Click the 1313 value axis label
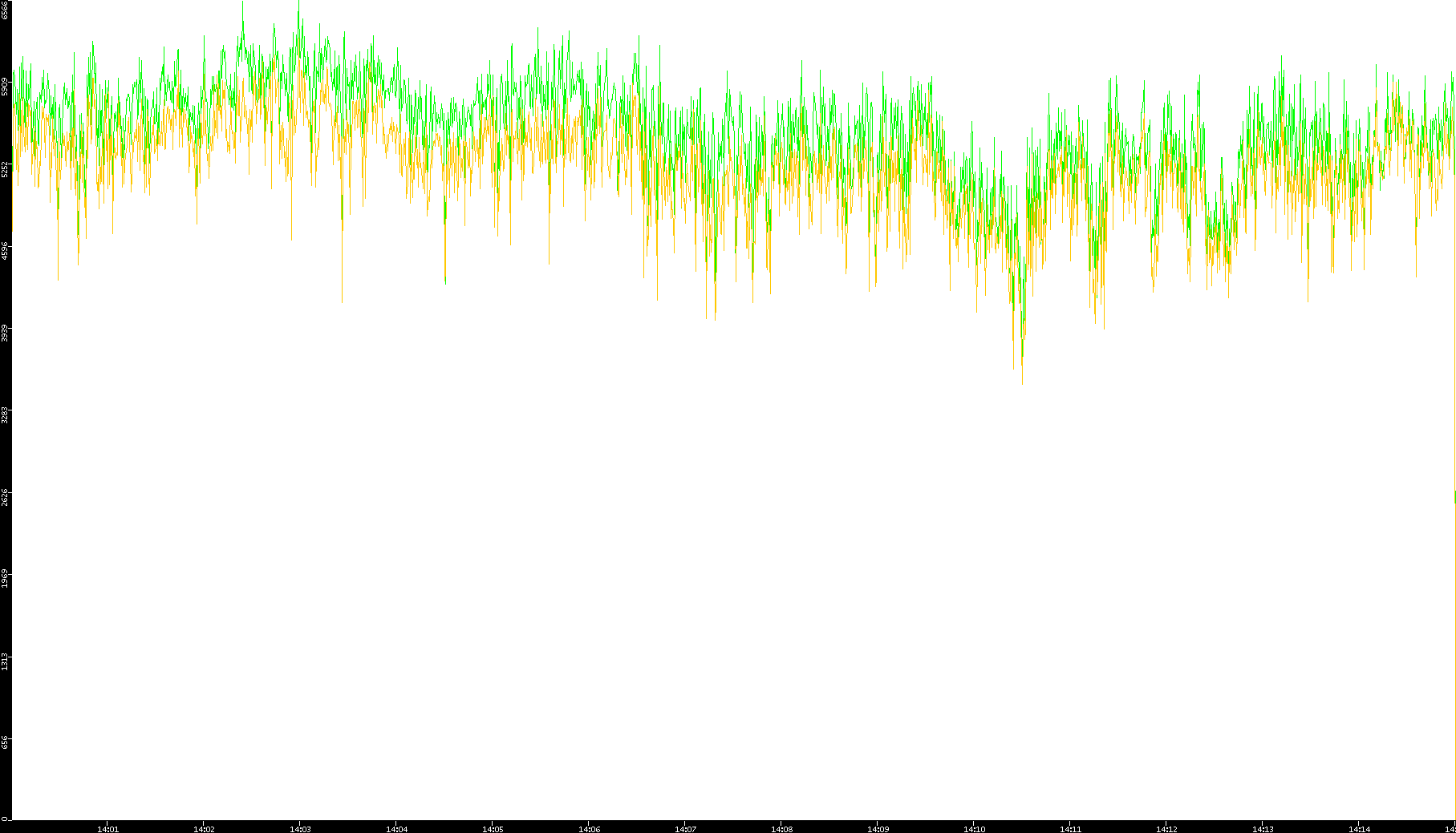This screenshot has width=1456, height=833. 5,661
